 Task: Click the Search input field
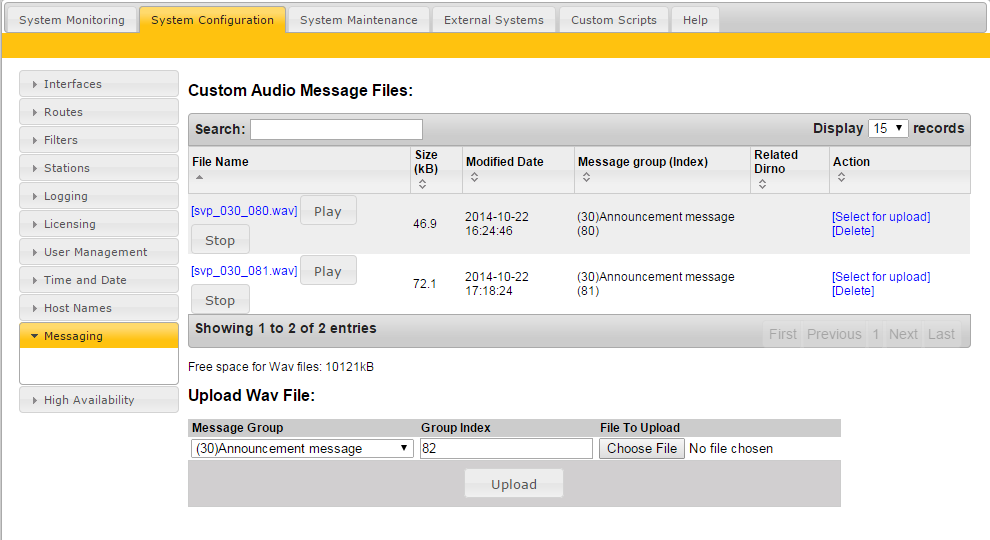click(336, 129)
